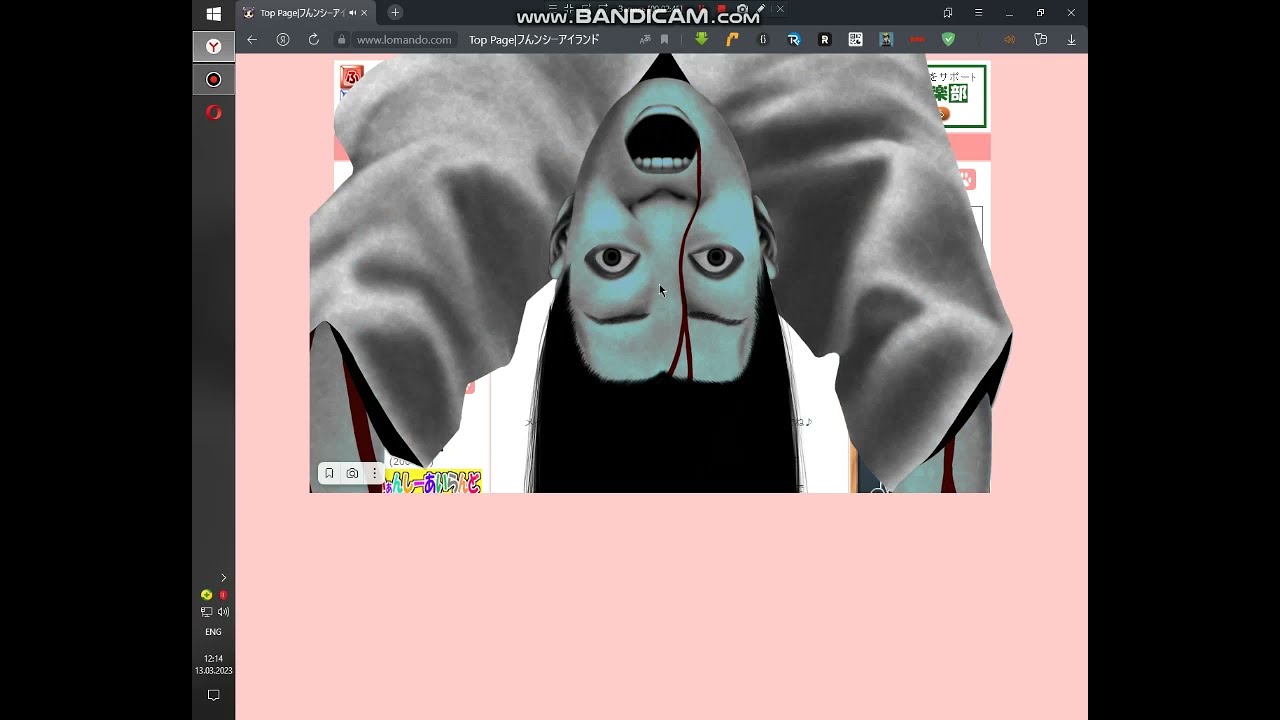Image resolution: width=1280 pixels, height=720 pixels.
Task: Open a new browser tab
Action: [x=395, y=12]
